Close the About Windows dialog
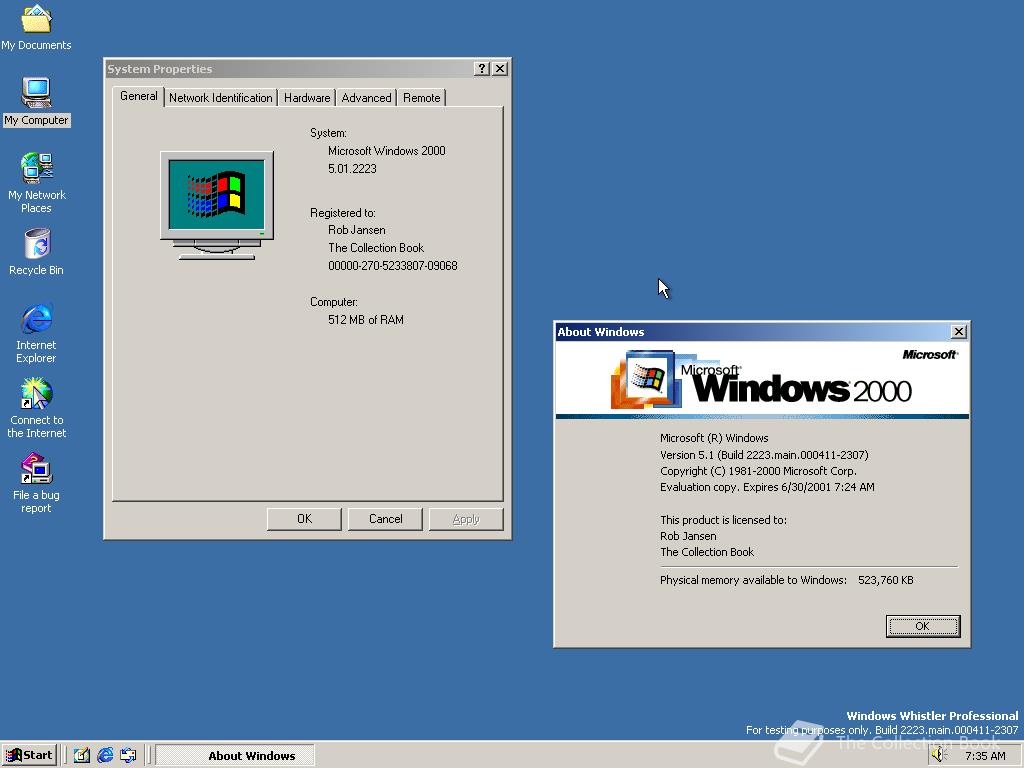The width and height of the screenshot is (1024, 768). pyautogui.click(x=959, y=332)
